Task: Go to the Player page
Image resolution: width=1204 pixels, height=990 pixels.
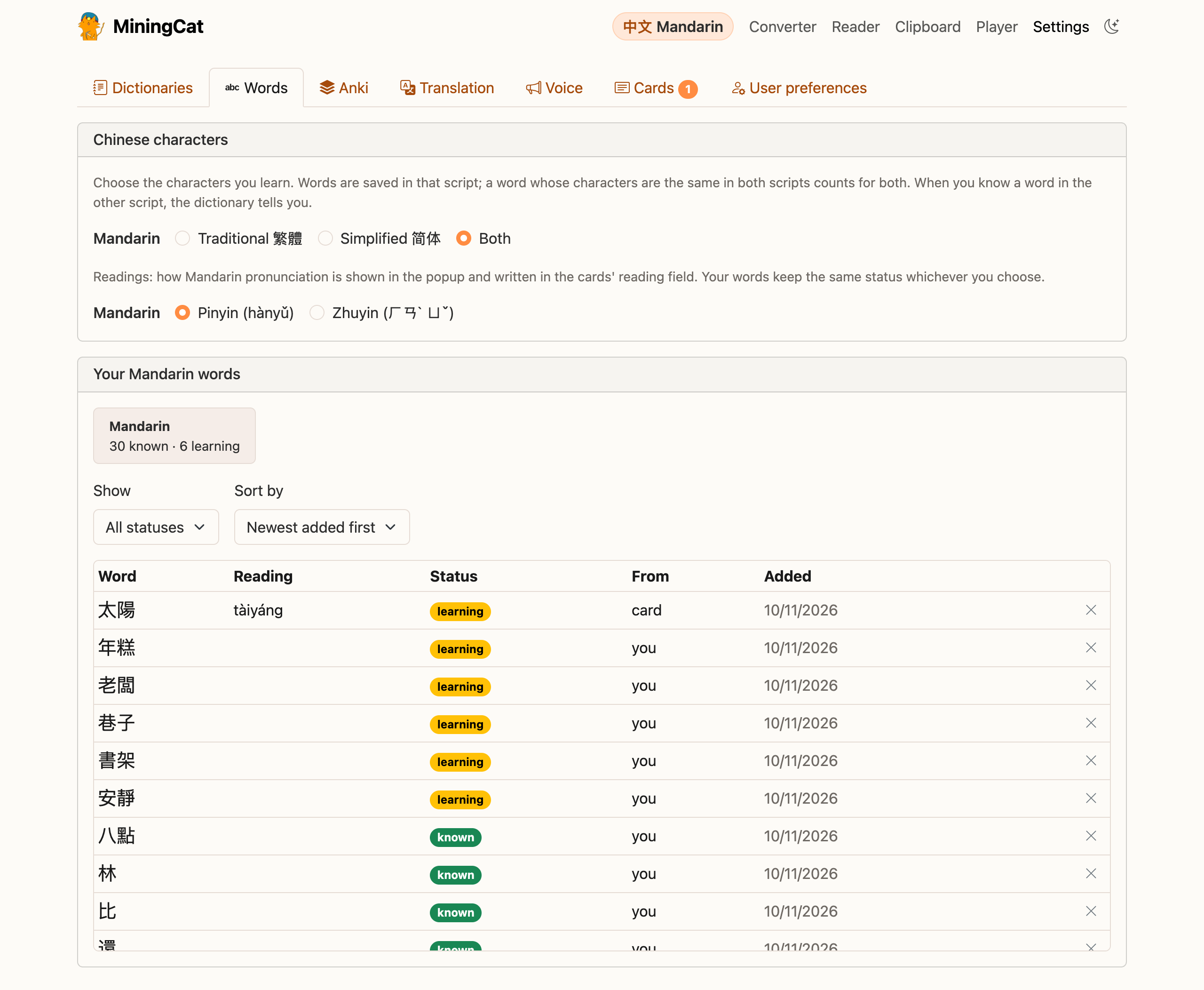Action: pyautogui.click(x=997, y=27)
